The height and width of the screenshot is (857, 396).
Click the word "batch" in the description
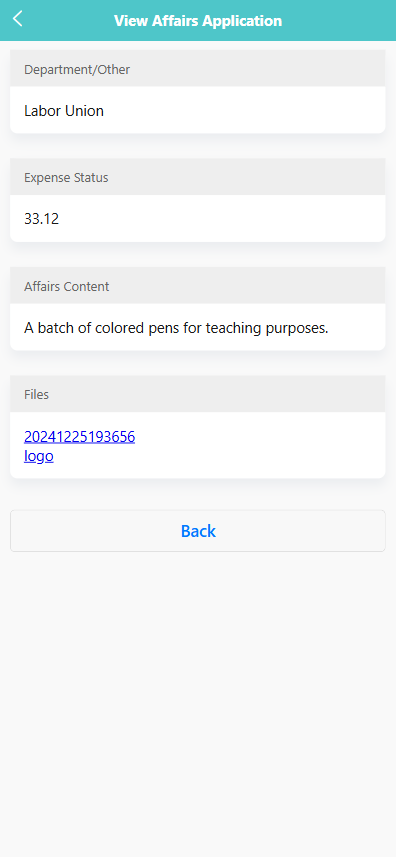55,328
